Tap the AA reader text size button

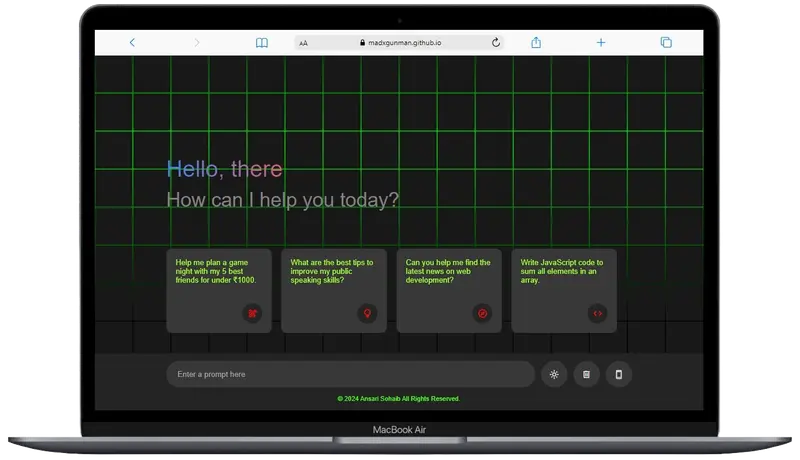point(304,43)
